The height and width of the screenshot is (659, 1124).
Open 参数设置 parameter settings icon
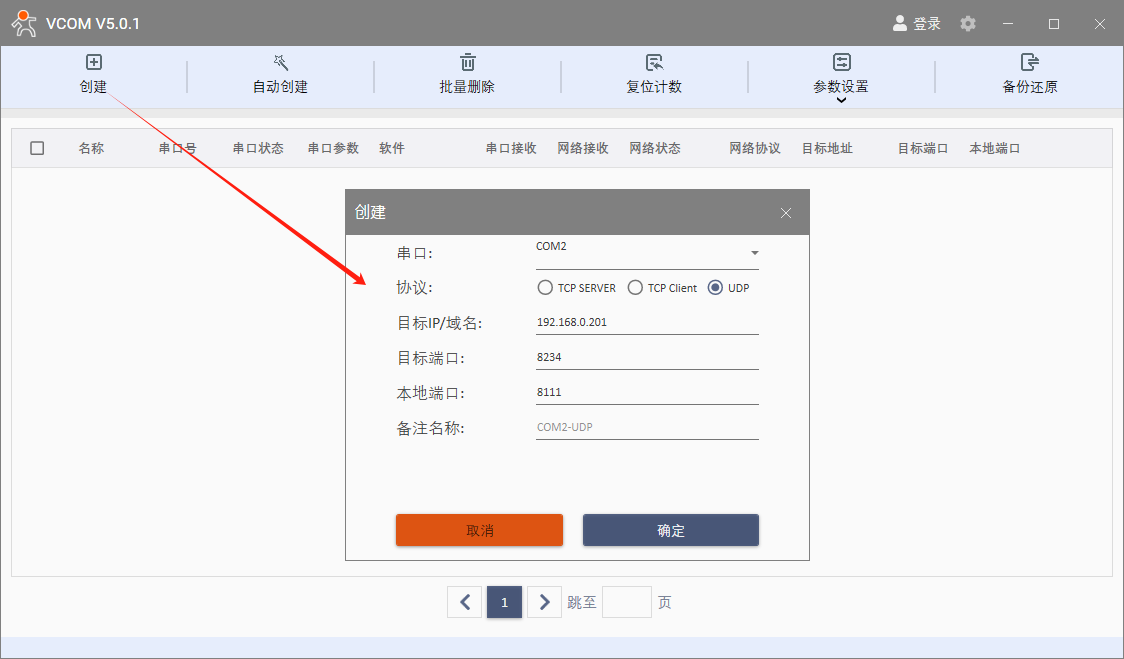coord(841,63)
